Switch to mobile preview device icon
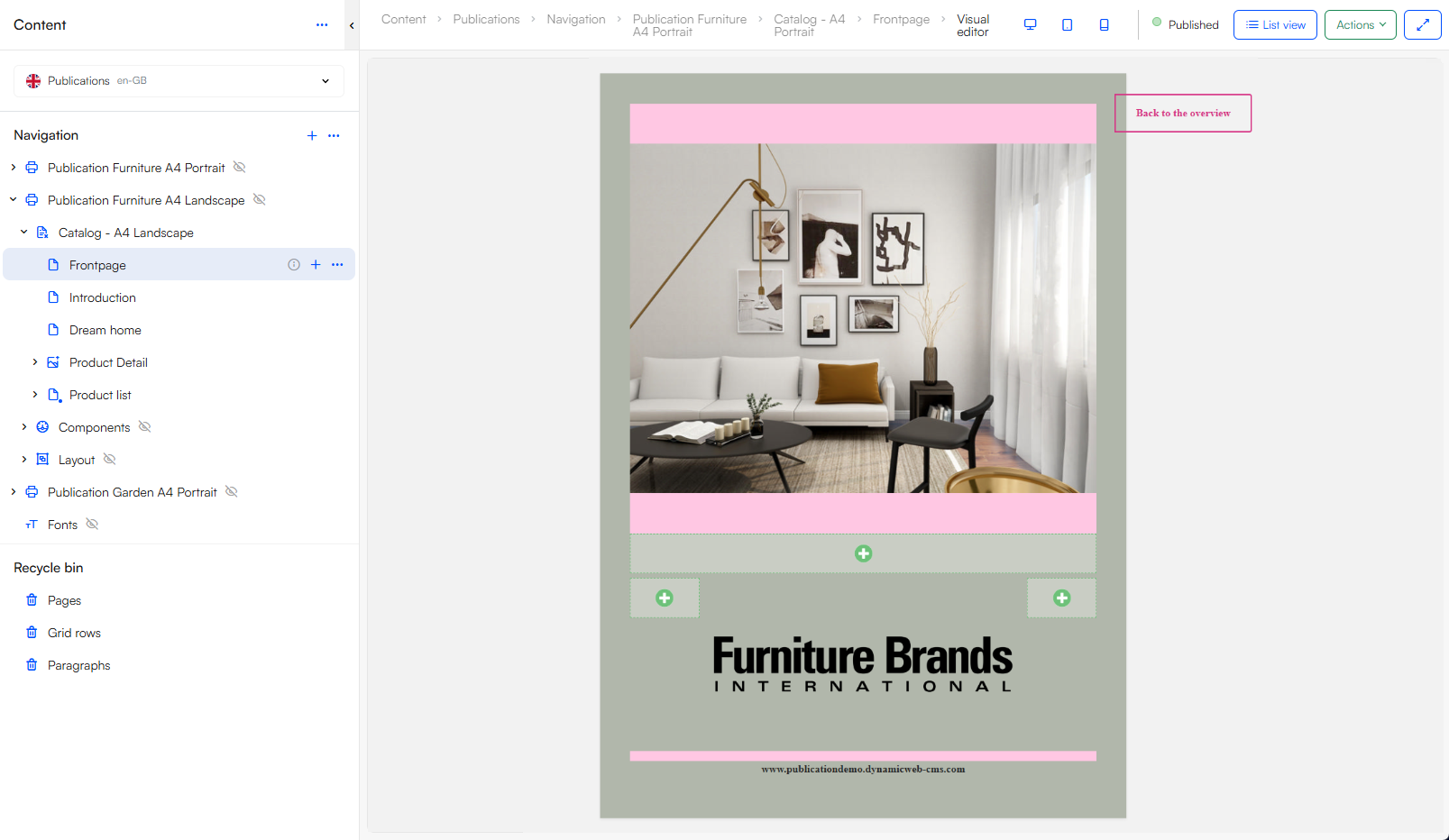The image size is (1449, 840). (x=1104, y=25)
